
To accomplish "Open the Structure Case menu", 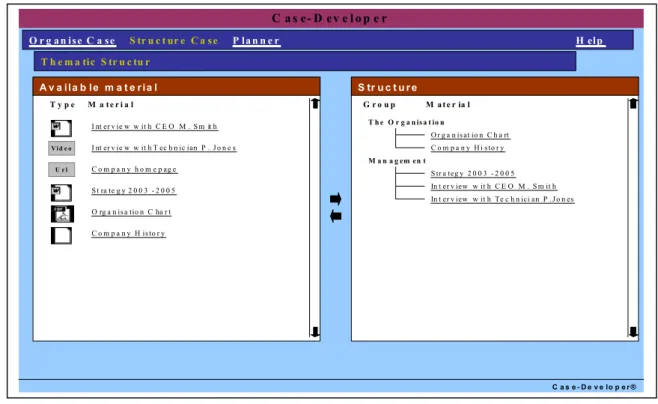I will [174, 41].
